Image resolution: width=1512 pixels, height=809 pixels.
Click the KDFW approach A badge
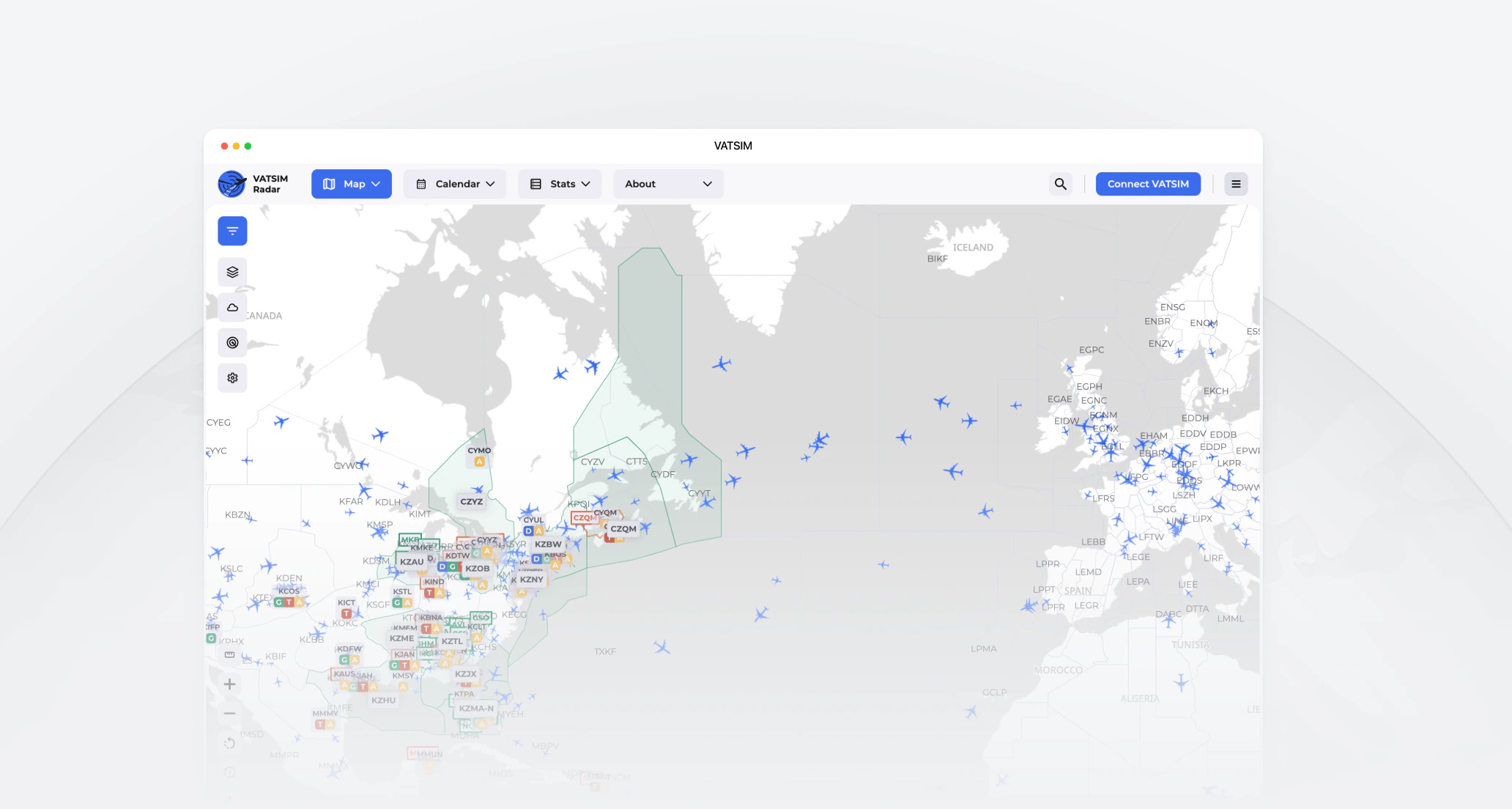coord(355,660)
